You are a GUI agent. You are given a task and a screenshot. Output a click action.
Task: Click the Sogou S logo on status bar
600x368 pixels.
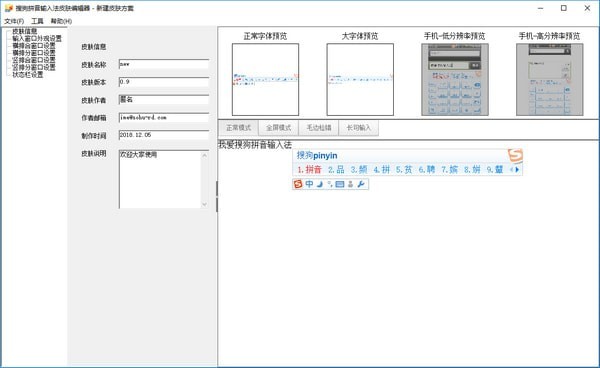(x=298, y=184)
